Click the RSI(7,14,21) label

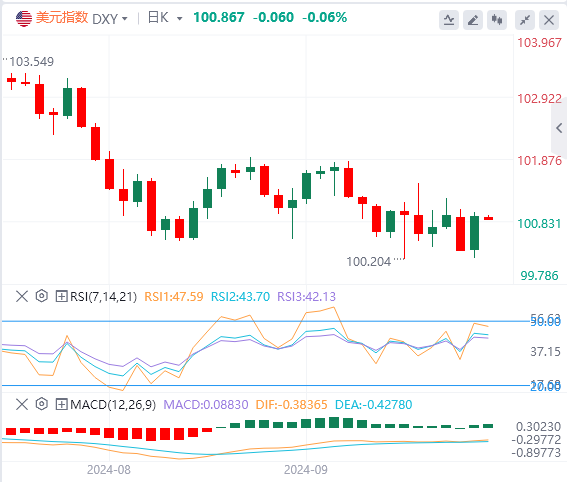103,297
